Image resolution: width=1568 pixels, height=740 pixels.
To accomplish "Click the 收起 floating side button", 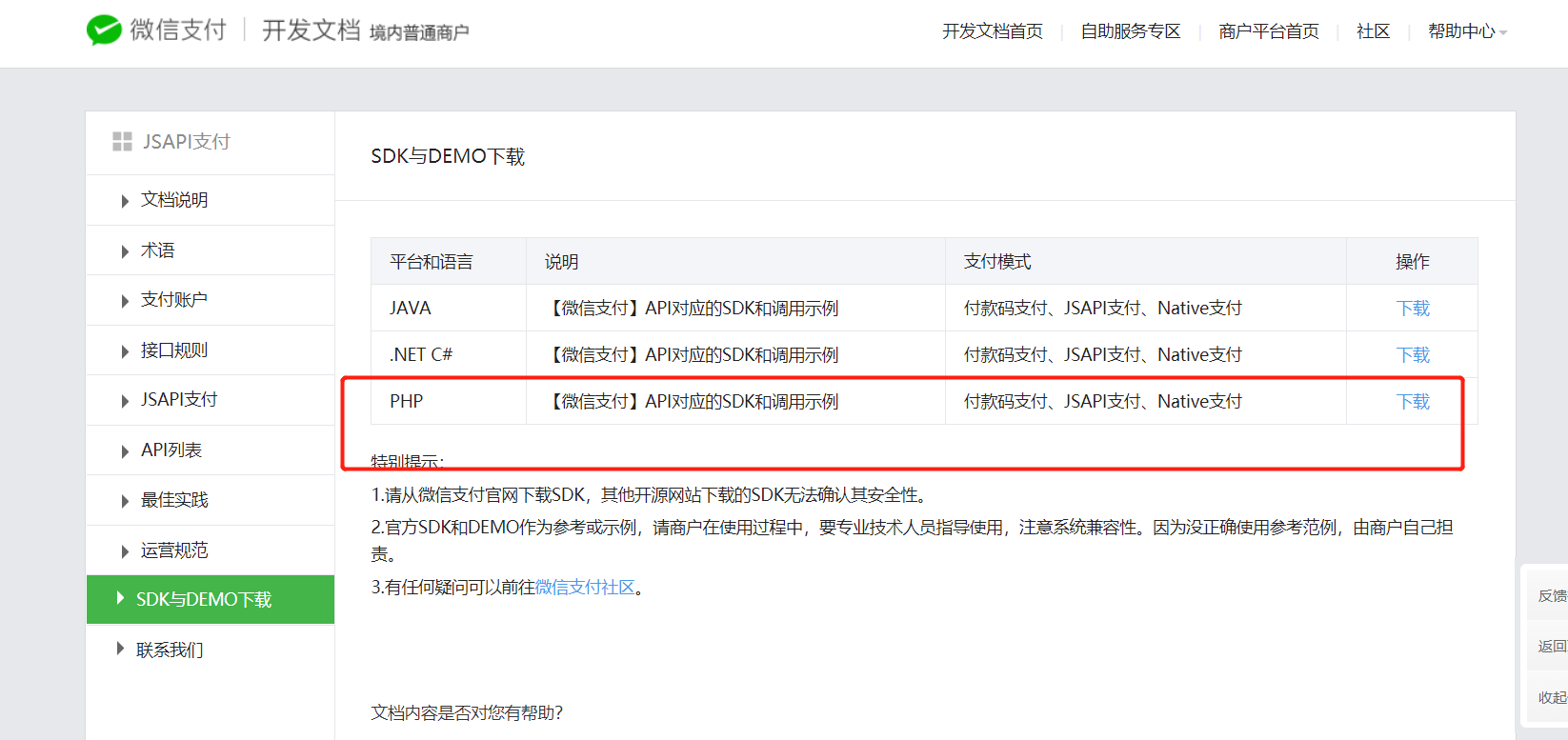I will [x=1552, y=698].
